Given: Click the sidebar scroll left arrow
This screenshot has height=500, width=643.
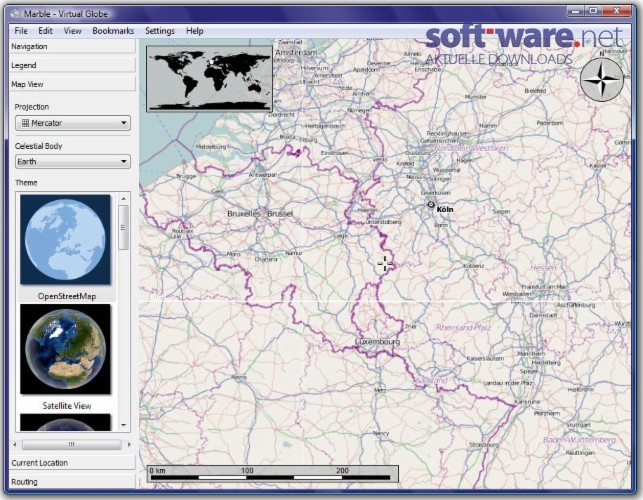Looking at the screenshot, I should (15, 444).
